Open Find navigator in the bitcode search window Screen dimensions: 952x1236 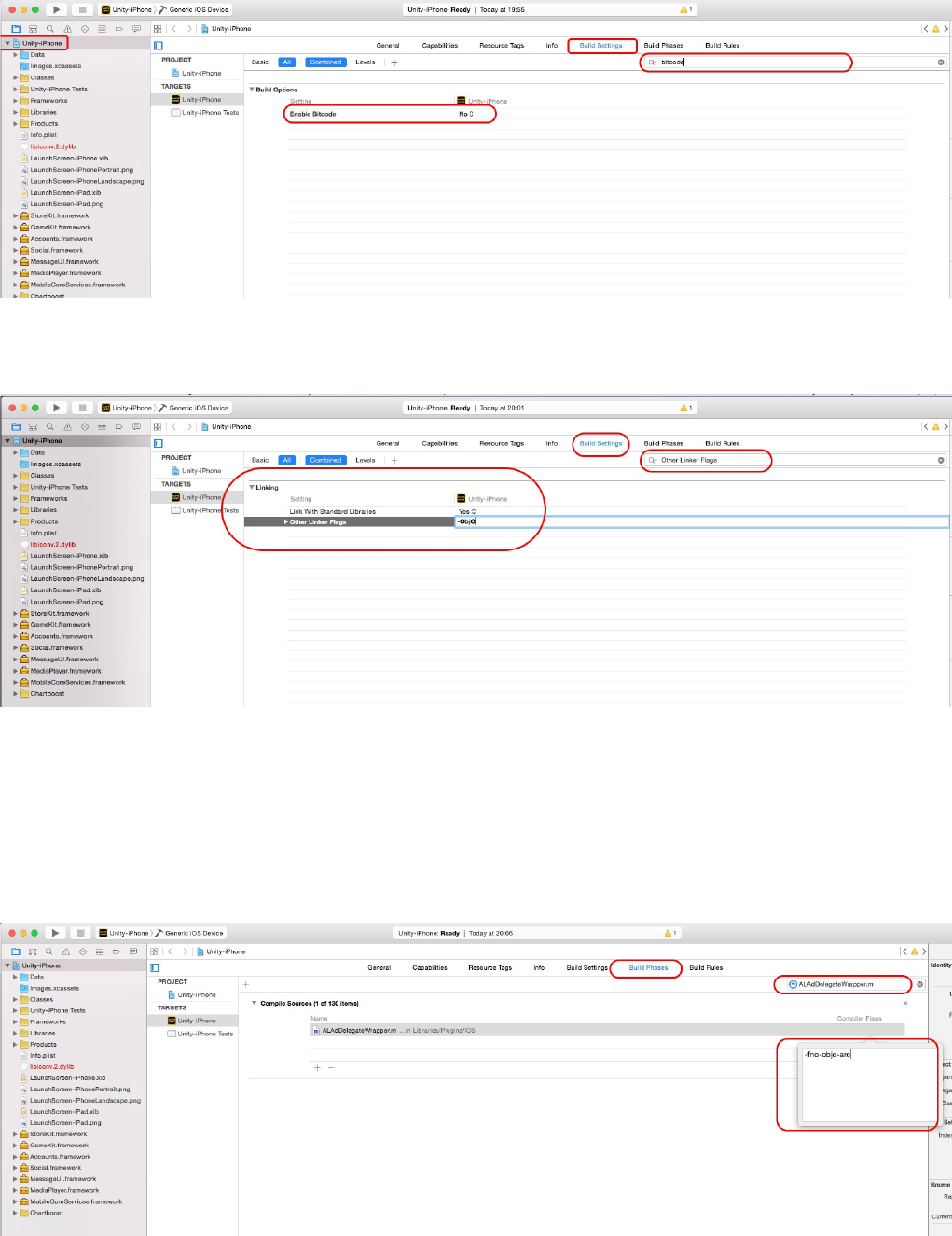tap(50, 29)
